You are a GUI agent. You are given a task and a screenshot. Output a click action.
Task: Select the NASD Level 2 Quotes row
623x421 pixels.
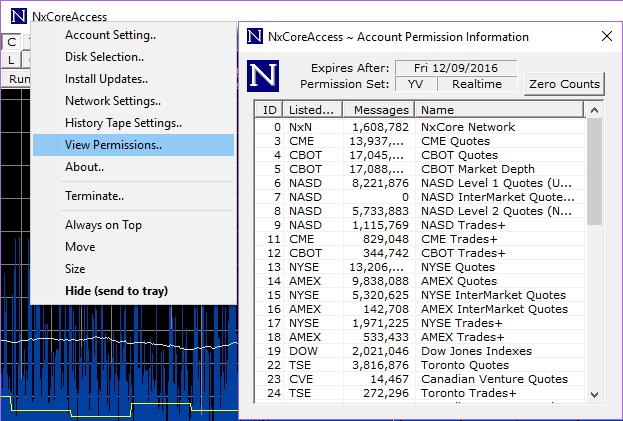(420, 211)
